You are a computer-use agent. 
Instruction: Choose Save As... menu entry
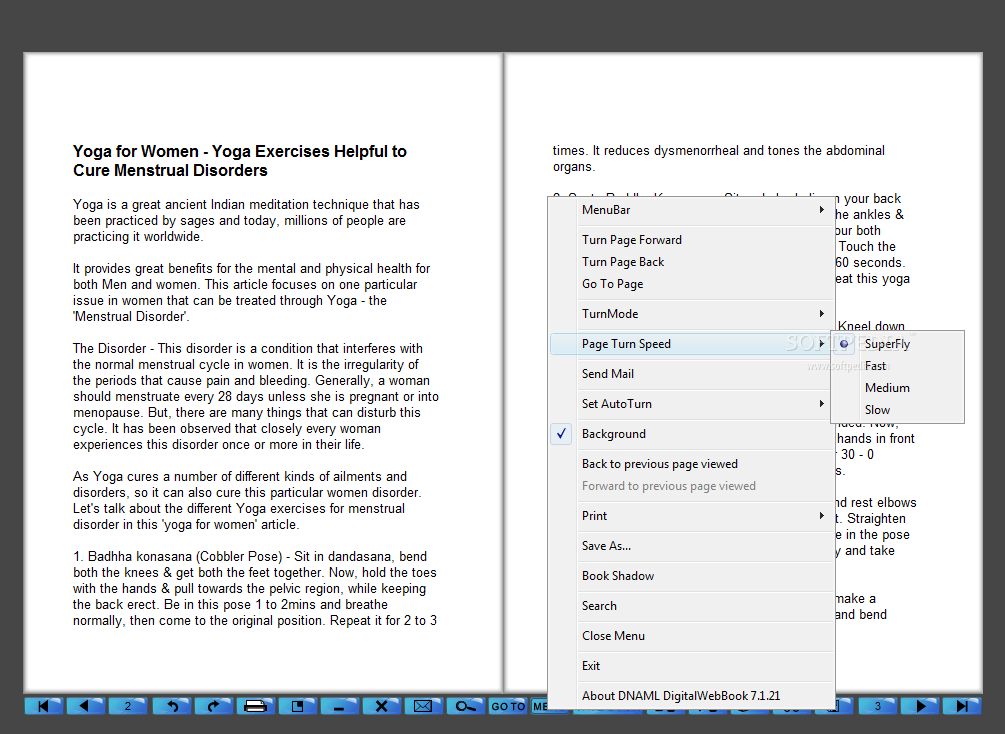(692, 546)
